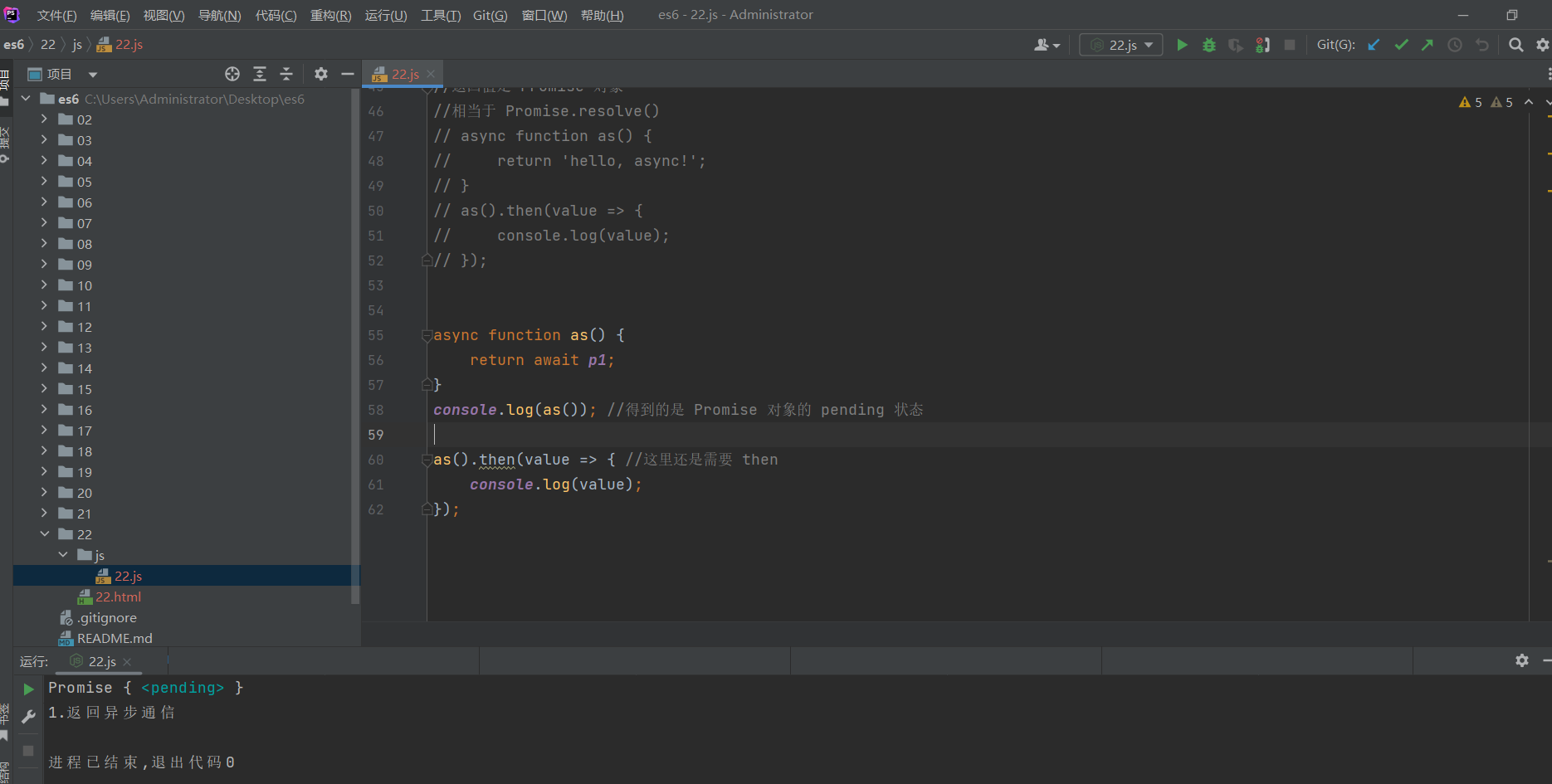Open the 重构(R) menu
The height and width of the screenshot is (784, 1552).
tap(330, 15)
